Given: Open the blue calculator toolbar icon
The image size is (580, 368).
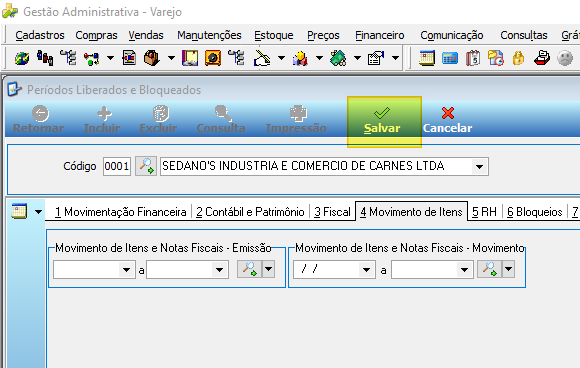Looking at the screenshot, I should click(x=450, y=58).
